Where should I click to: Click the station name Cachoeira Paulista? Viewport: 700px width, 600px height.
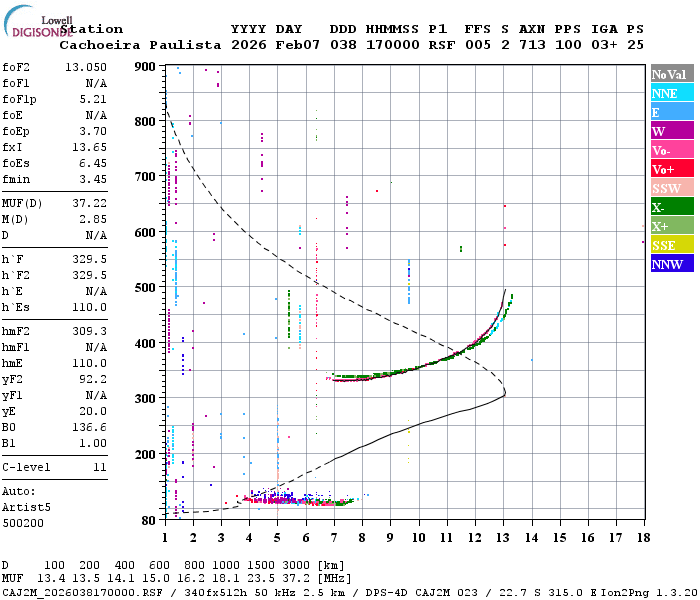[x=140, y=45]
